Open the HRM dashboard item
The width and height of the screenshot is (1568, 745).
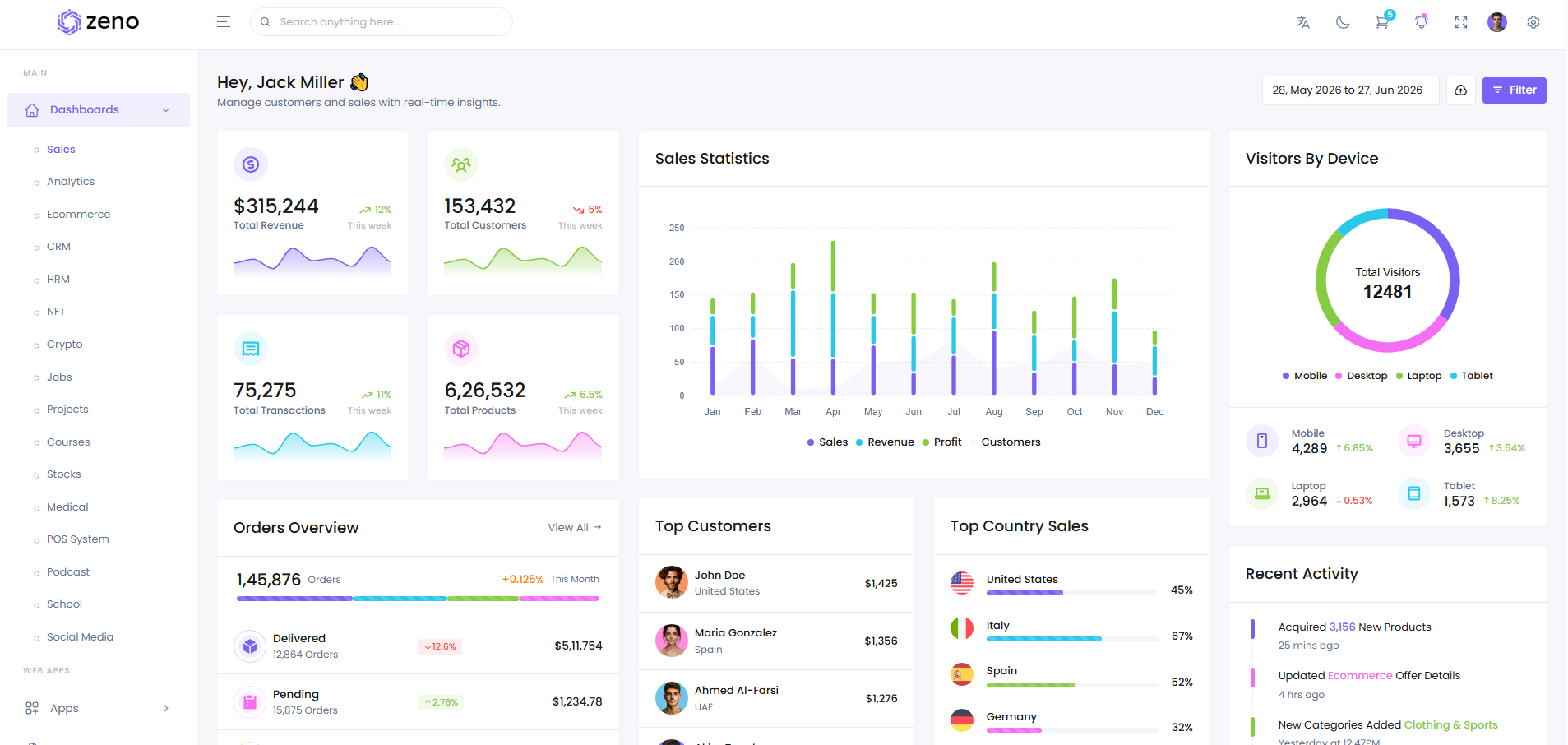[x=58, y=280]
